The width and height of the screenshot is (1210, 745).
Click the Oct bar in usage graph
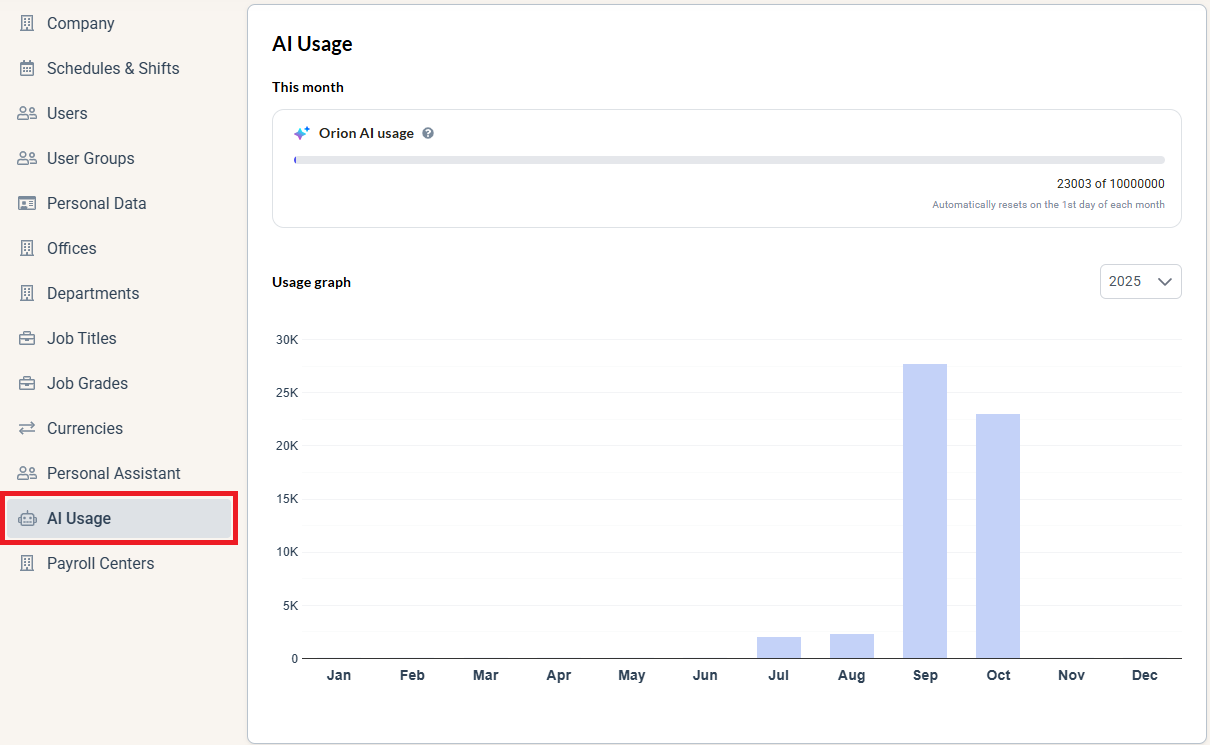998,536
